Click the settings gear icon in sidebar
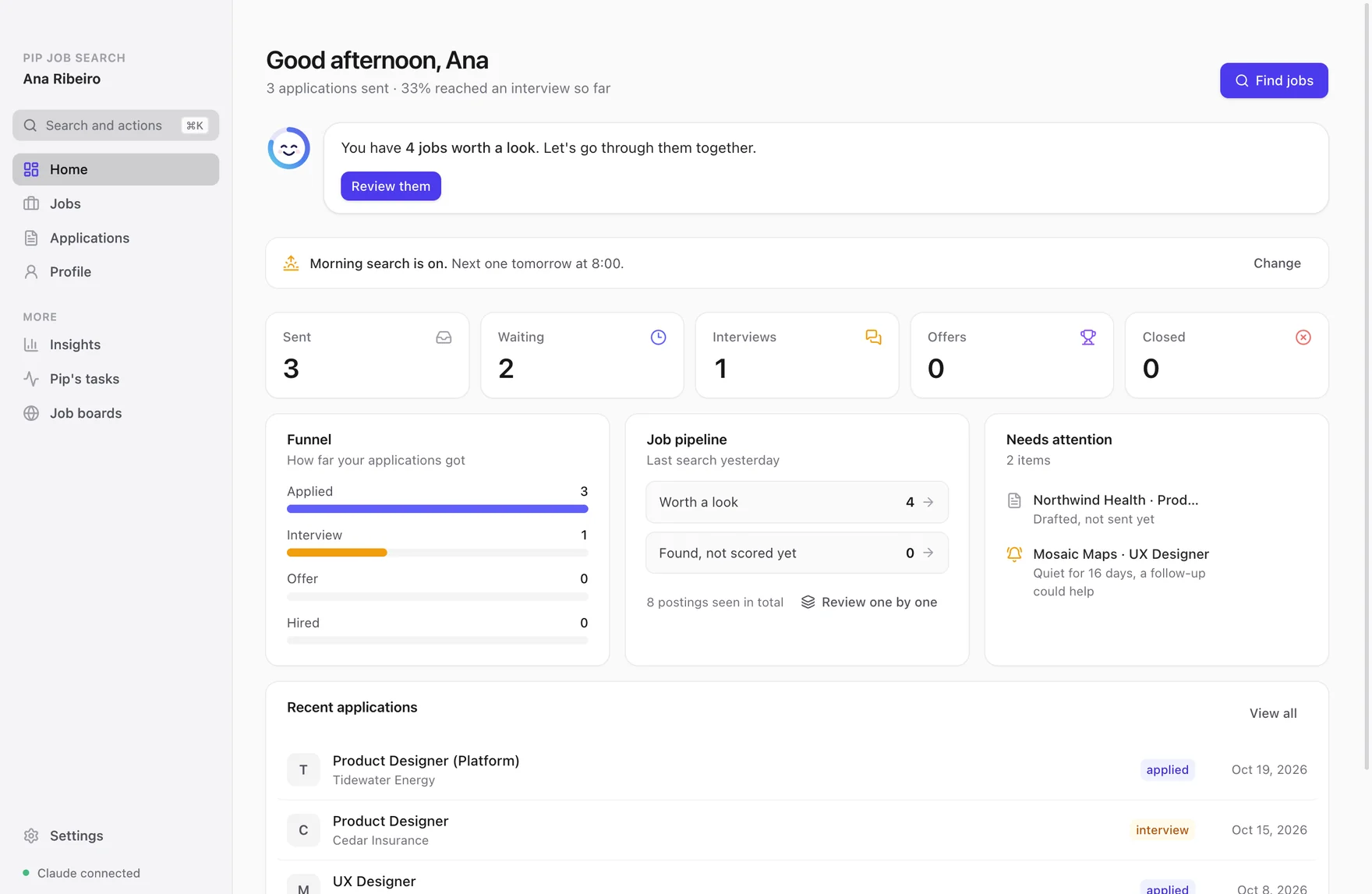This screenshot has height=894, width=1372. [x=31, y=836]
